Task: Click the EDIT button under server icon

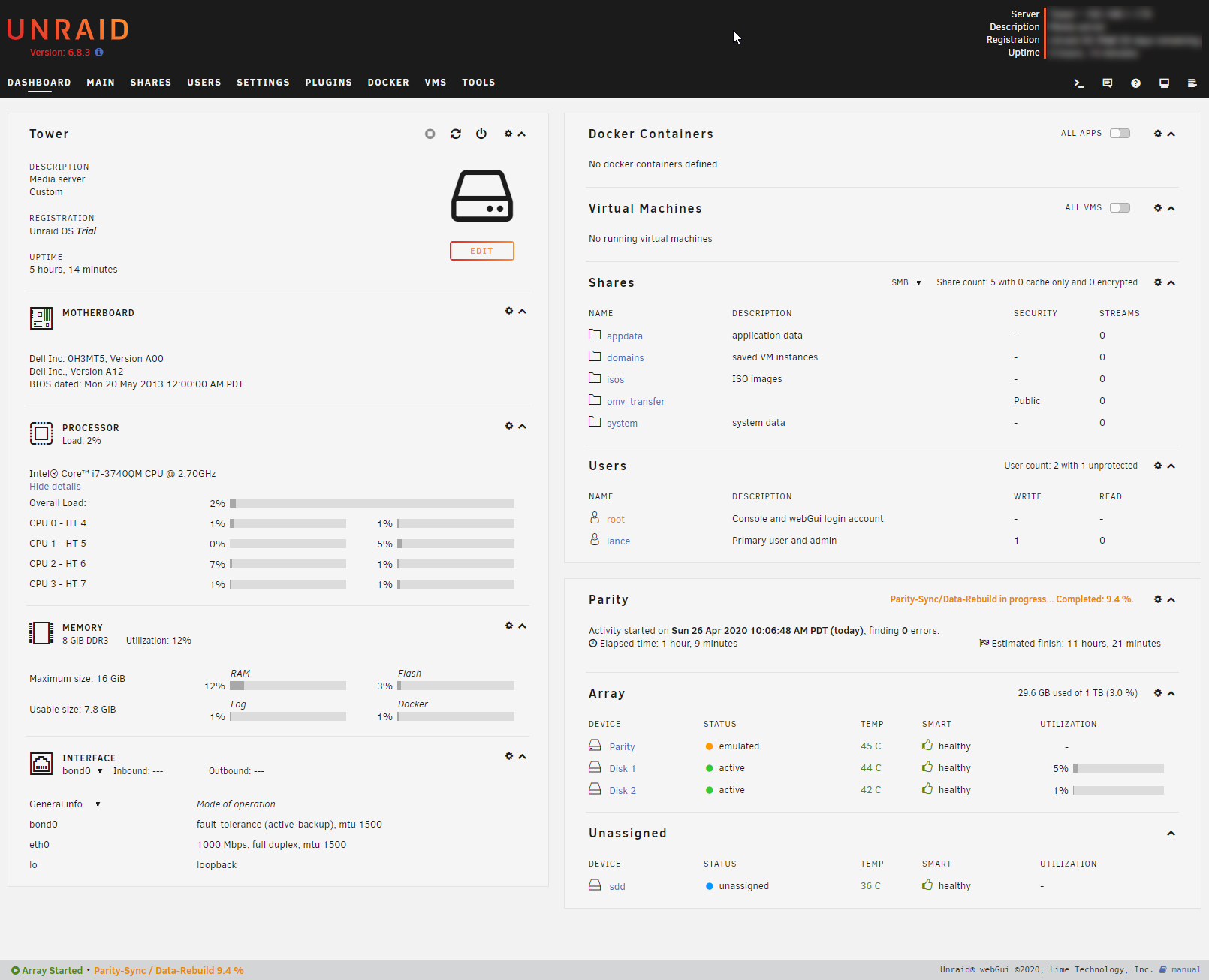Action: tap(481, 251)
